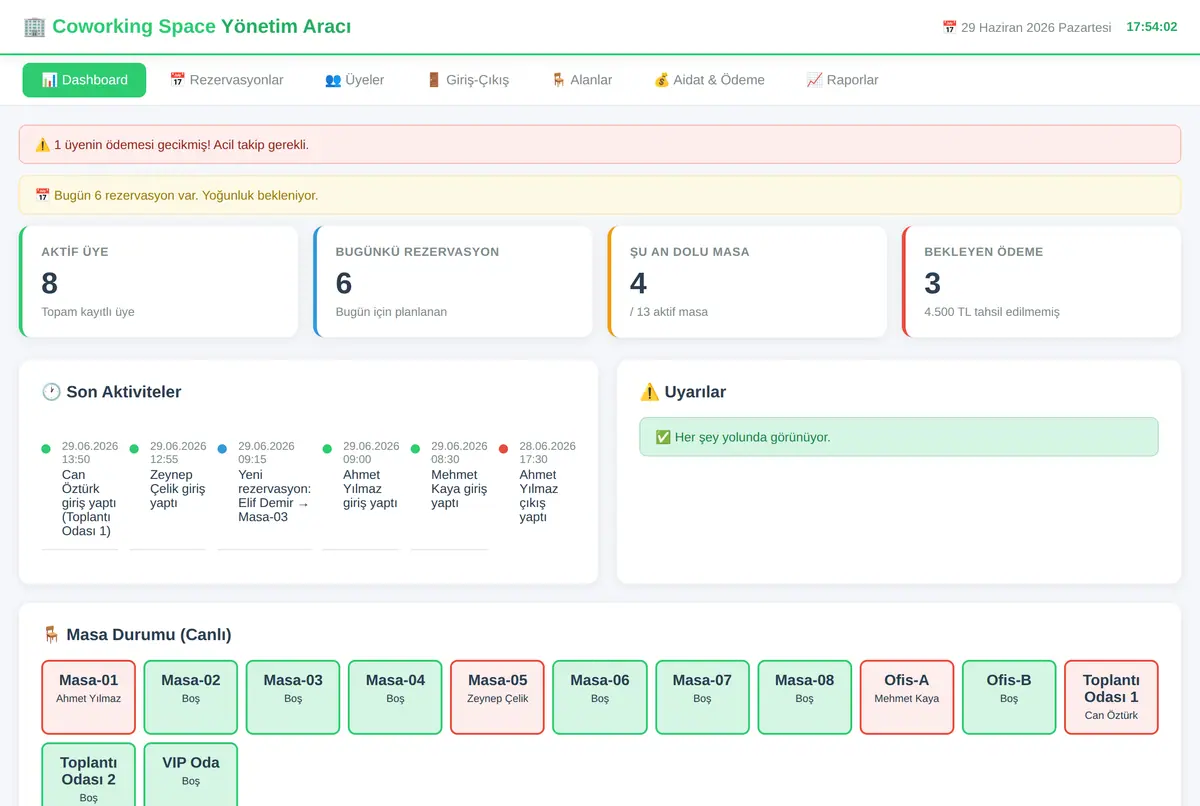Choose the Masa-08 desk card

click(804, 697)
